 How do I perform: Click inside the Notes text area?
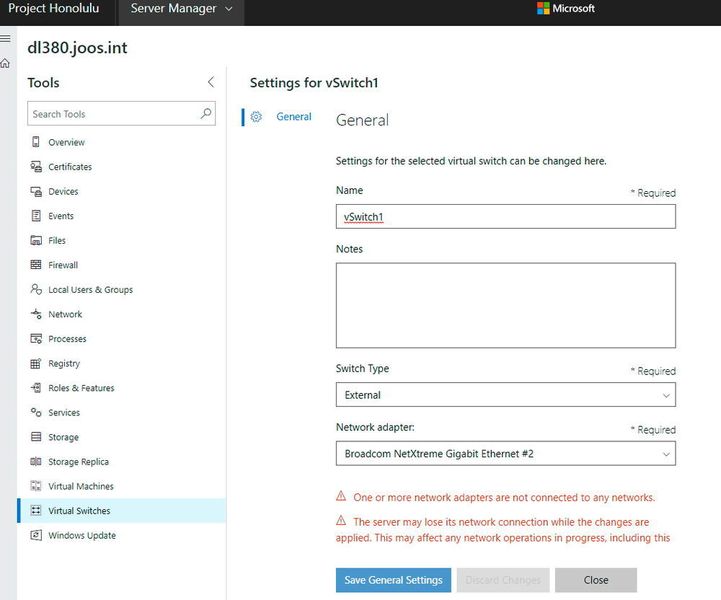pyautogui.click(x=505, y=305)
